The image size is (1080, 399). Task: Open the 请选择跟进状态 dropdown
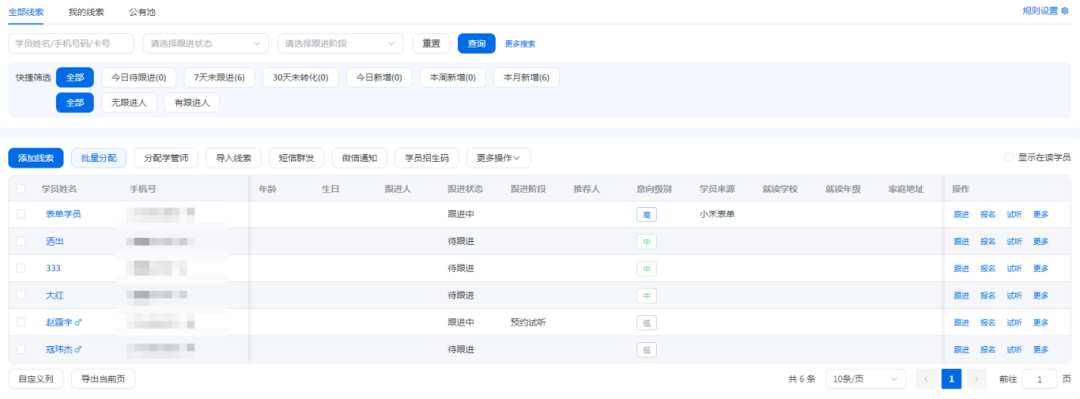(206, 43)
